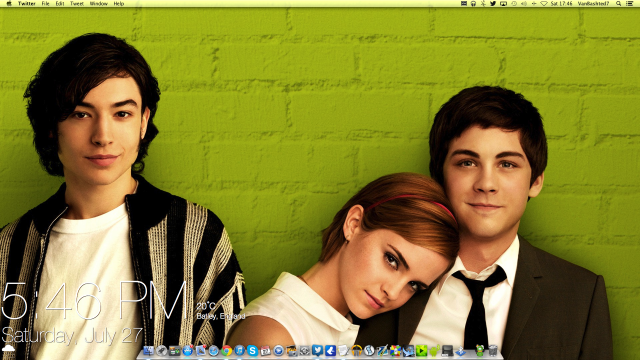Click the Twitter bird menu bar icon
This screenshot has height=360, width=640.
tap(493, 3)
